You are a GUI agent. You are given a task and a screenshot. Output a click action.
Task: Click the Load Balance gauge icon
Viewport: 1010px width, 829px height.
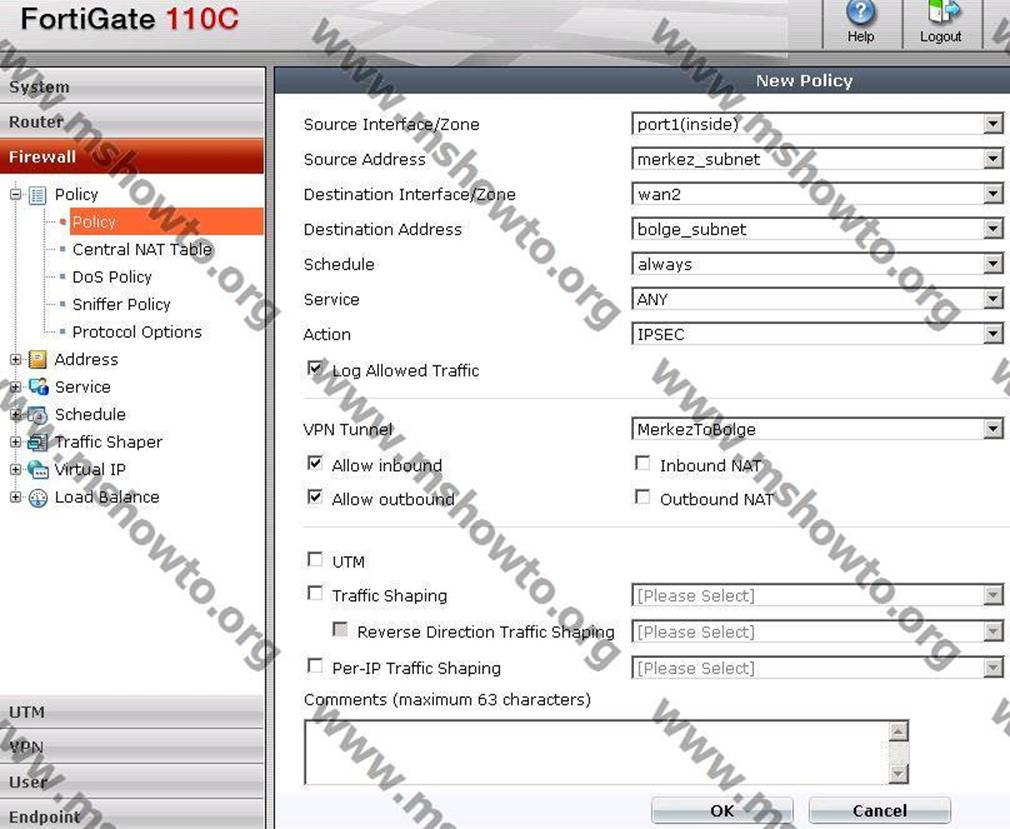point(38,497)
